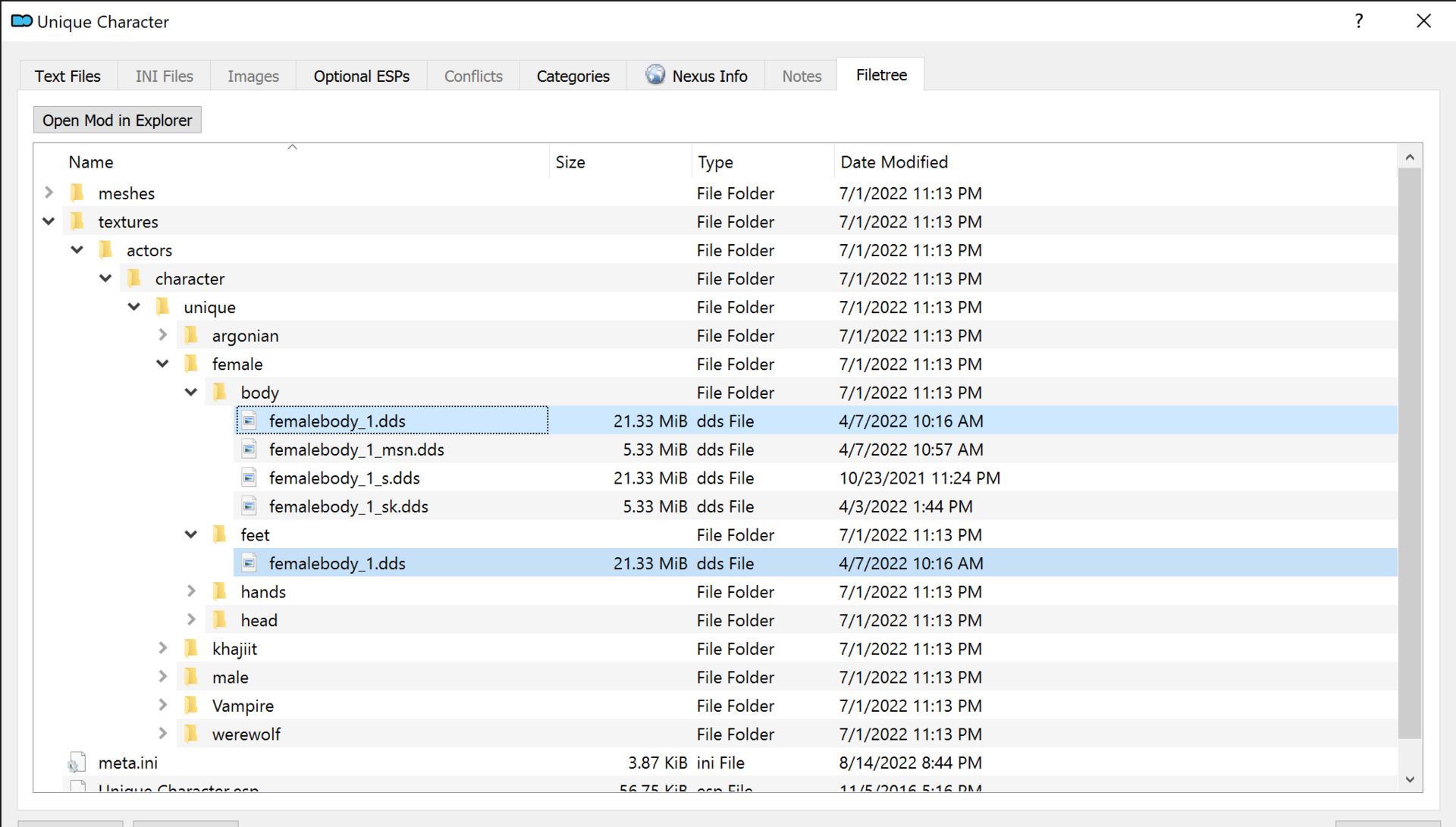The height and width of the screenshot is (827, 1456).
Task: Click the femalebody_1_sk.dds file icon
Action: click(x=249, y=506)
